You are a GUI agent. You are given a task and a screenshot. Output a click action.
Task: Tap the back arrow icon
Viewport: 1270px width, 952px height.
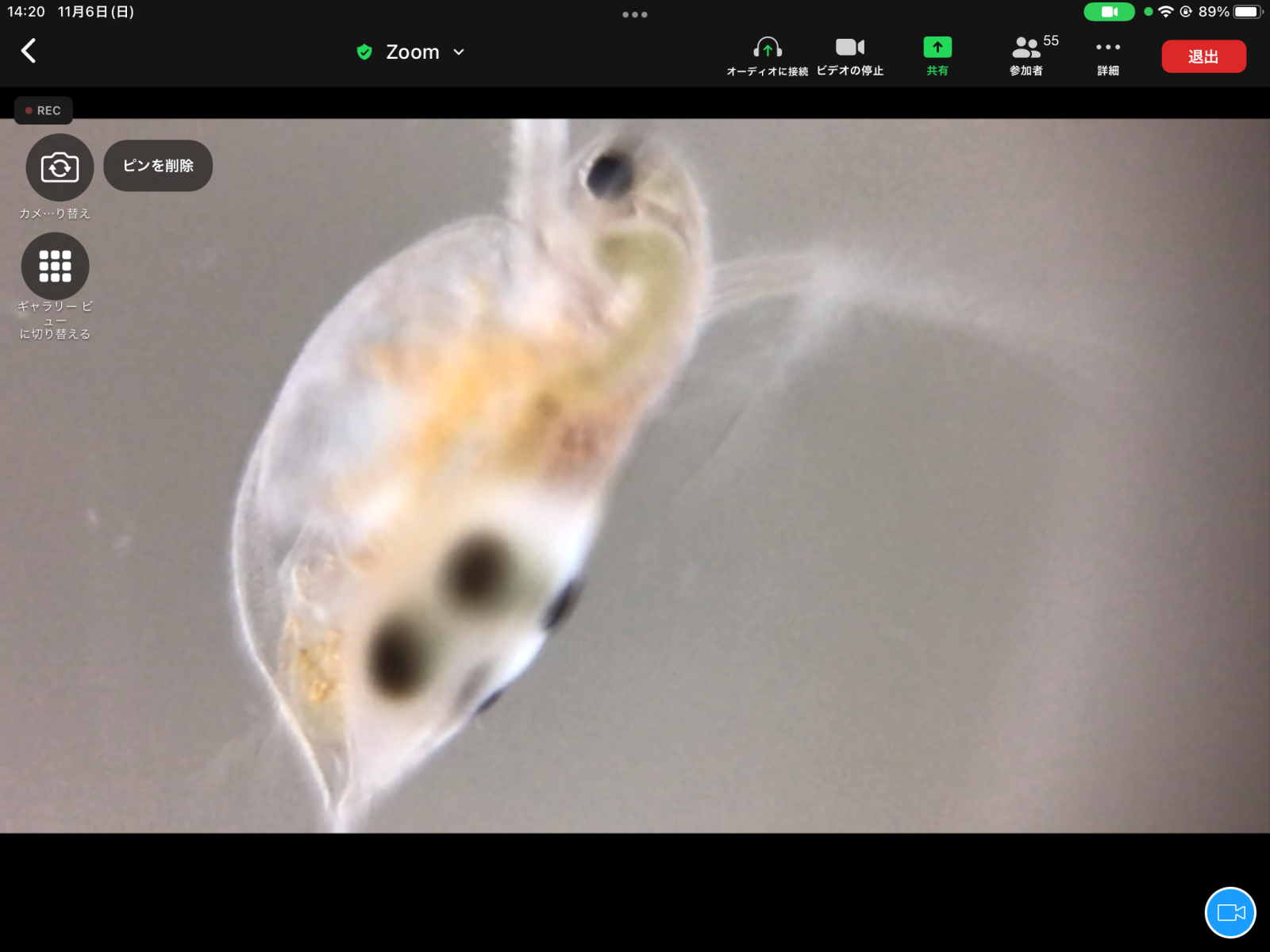coord(29,52)
